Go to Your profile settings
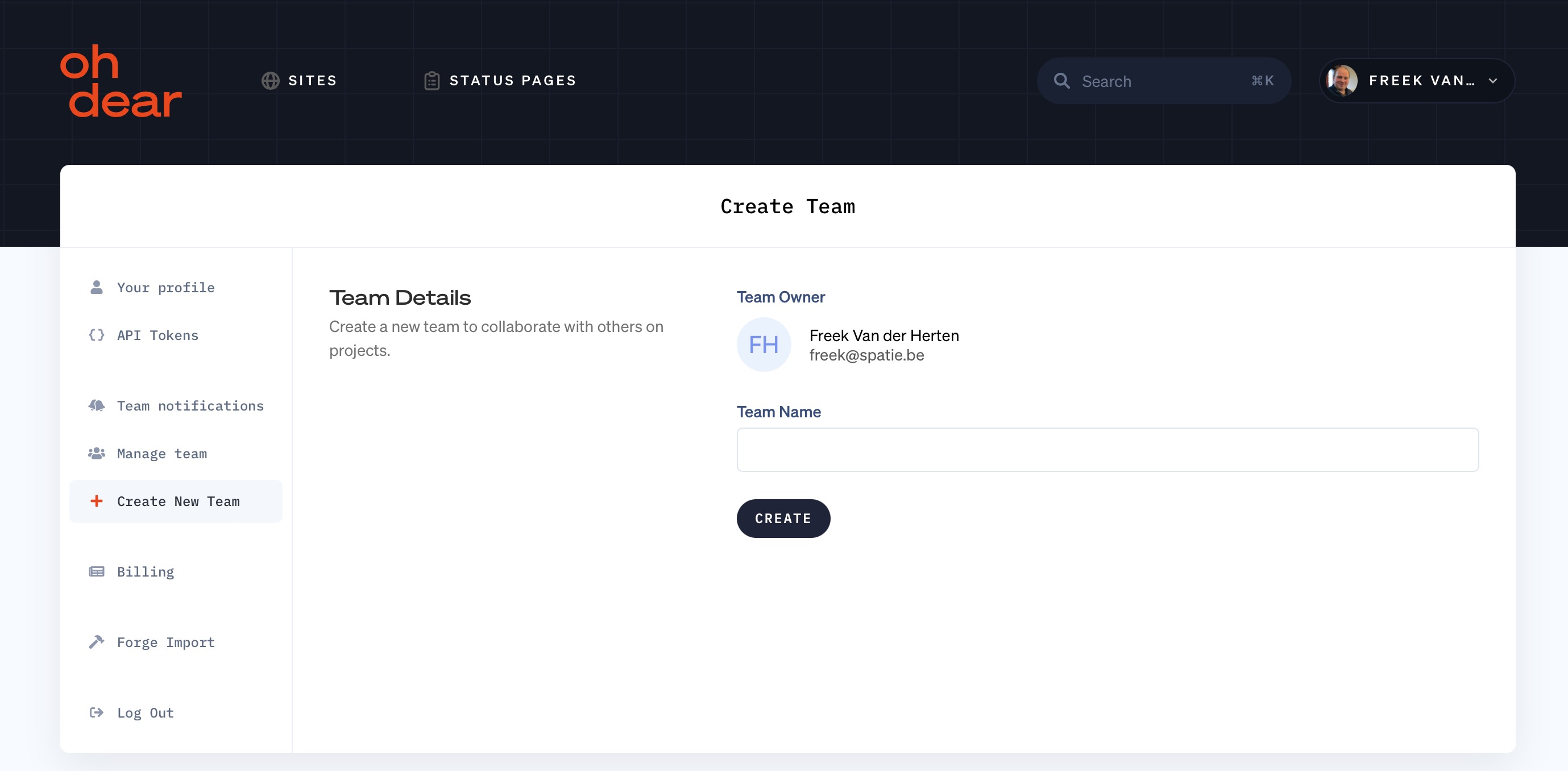 [176, 287]
